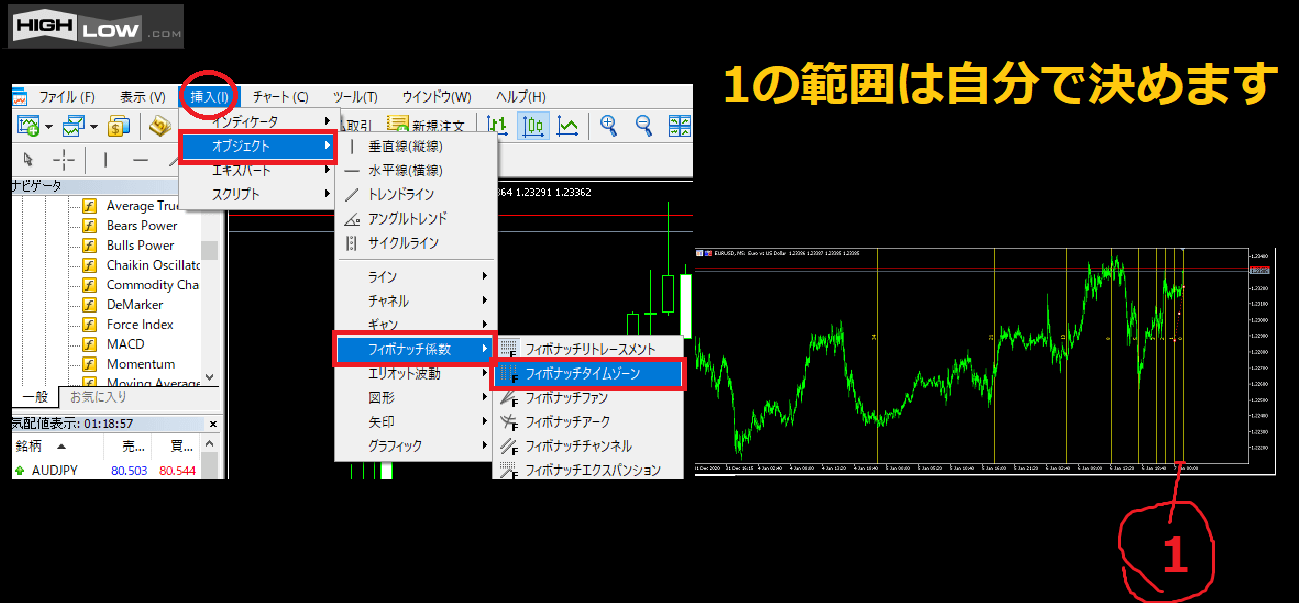The image size is (1299, 603).
Task: Select the cursor arrow tool
Action: 28,160
